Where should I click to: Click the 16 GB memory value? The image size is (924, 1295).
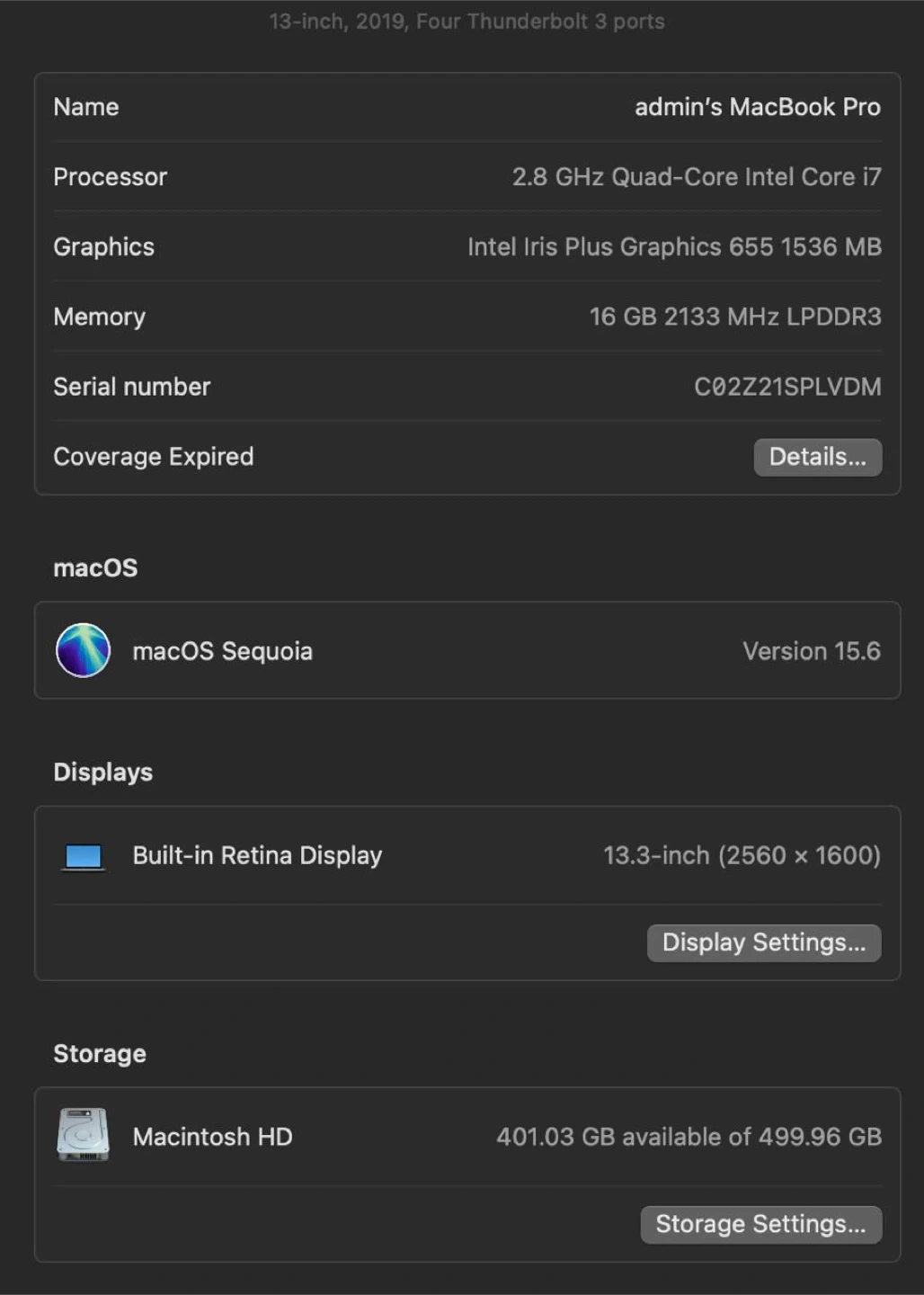tap(734, 317)
